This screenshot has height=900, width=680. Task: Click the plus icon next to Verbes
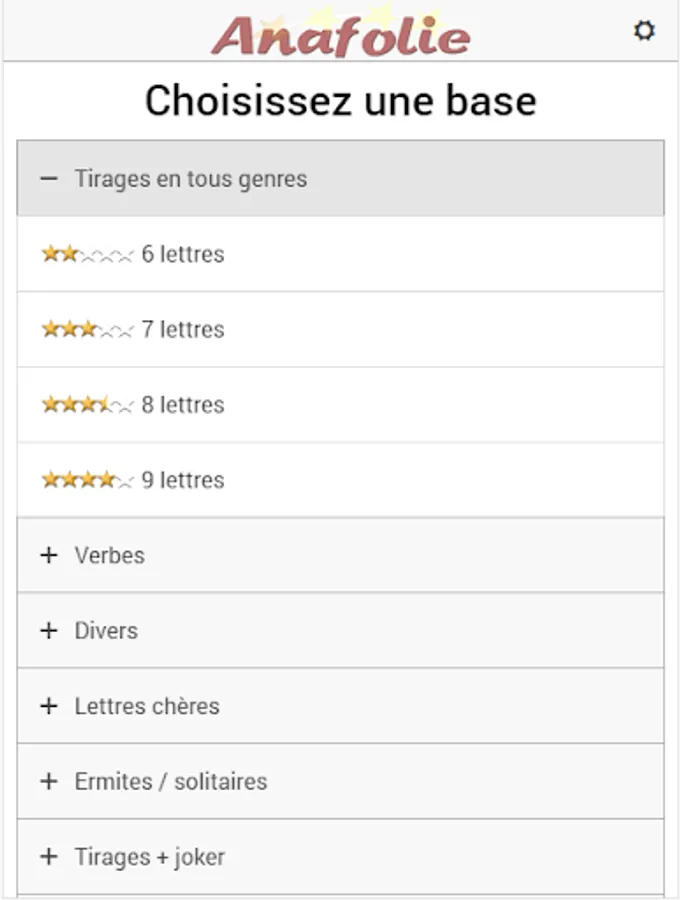click(x=48, y=555)
